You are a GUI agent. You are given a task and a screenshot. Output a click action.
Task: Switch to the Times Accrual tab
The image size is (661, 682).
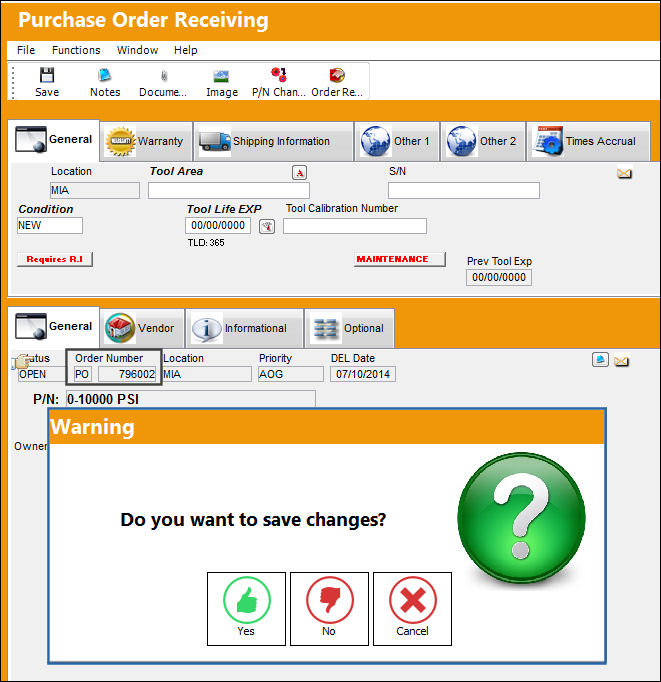coord(588,141)
